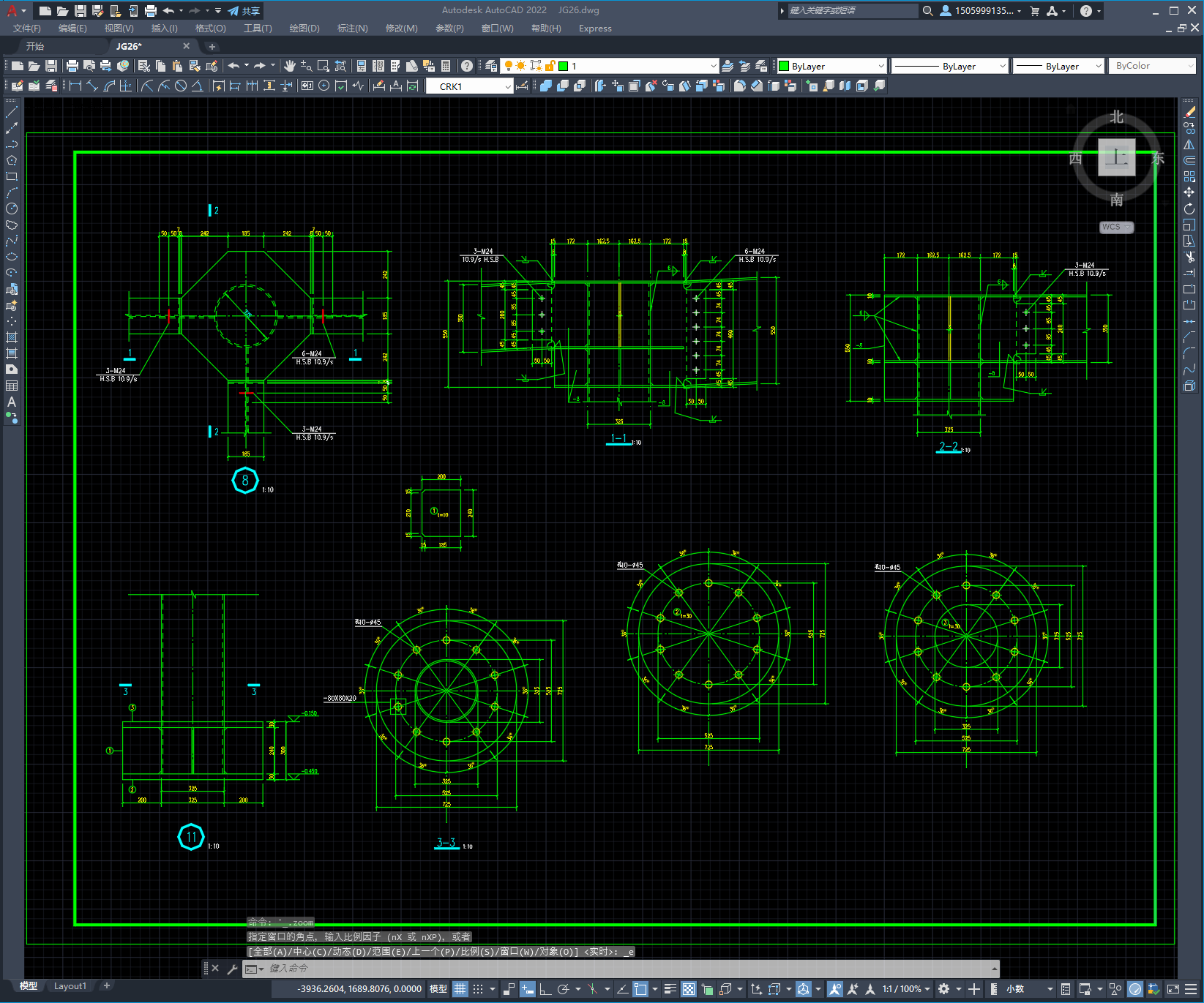Screen dimensions: 1204x1003
Task: Open the Express menu
Action: coord(595,29)
